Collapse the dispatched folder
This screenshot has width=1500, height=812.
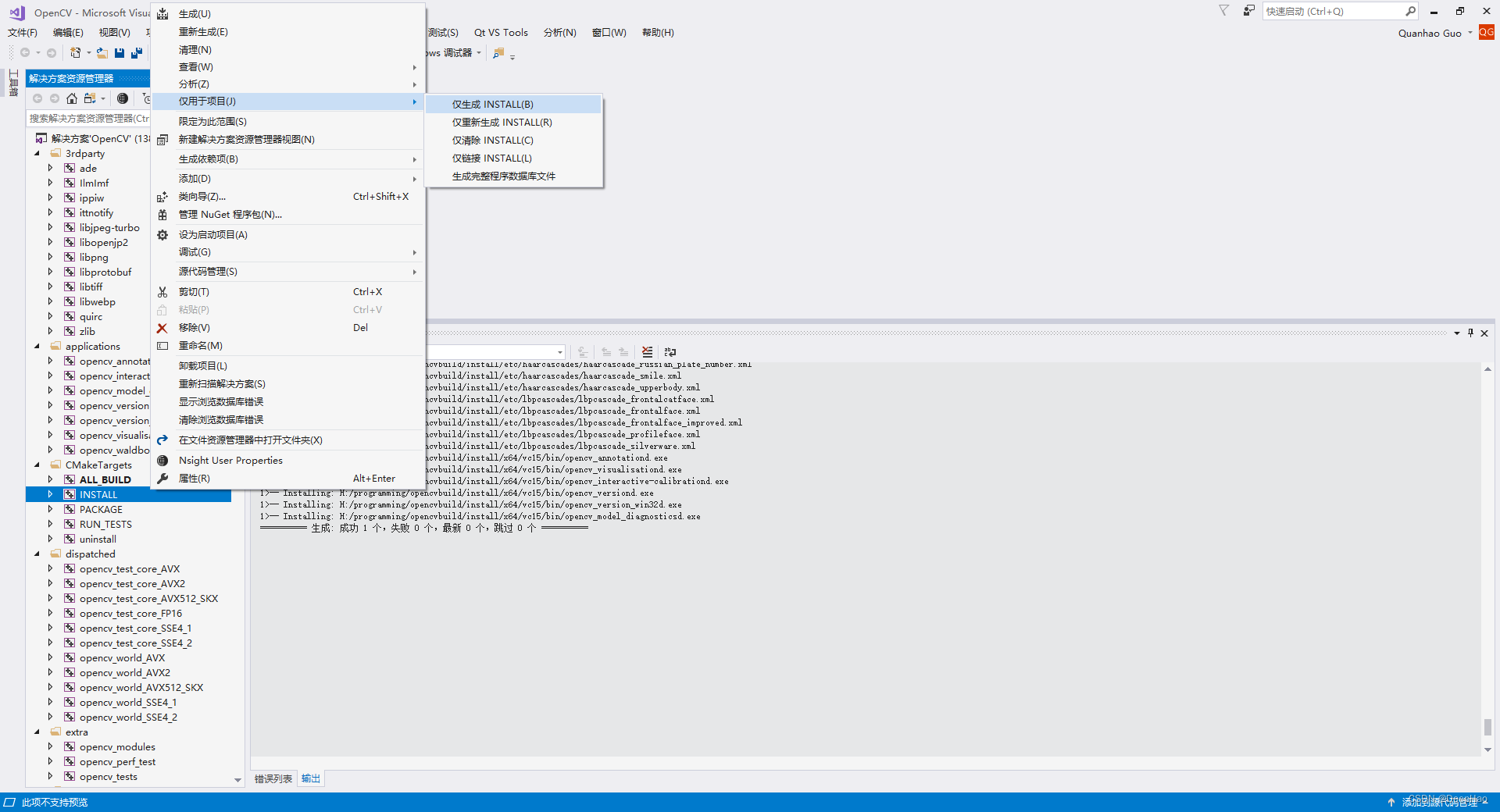click(37, 554)
